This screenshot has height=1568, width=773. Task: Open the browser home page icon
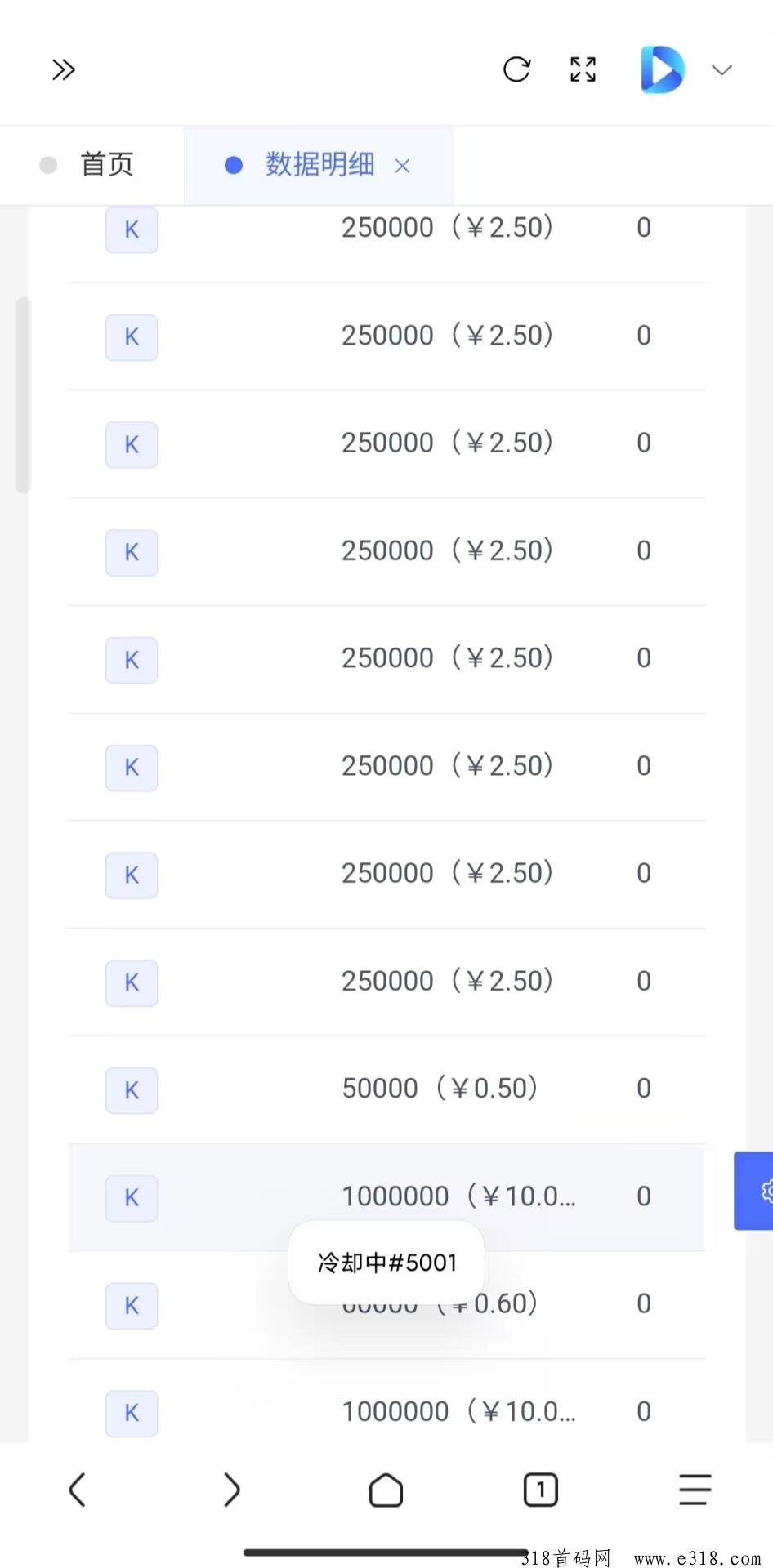point(386,1490)
